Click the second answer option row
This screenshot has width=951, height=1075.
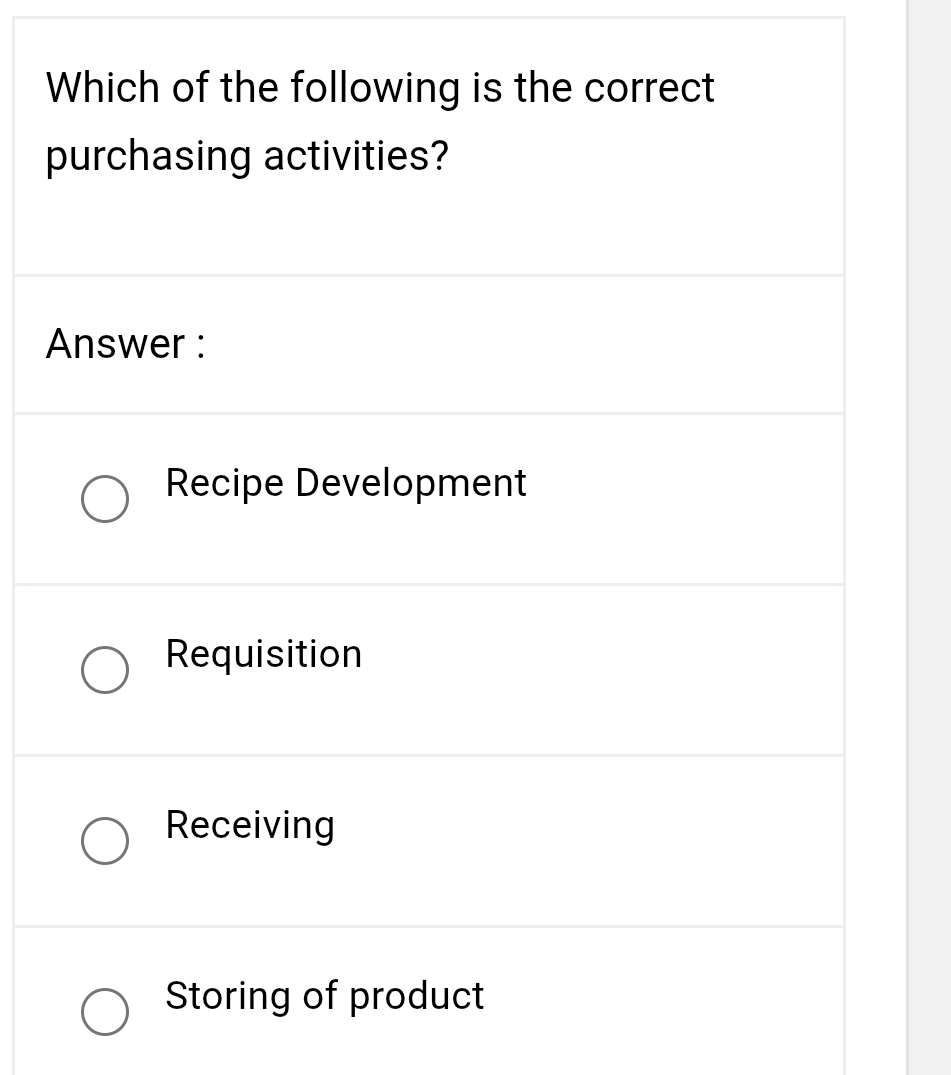pyautogui.click(x=428, y=668)
